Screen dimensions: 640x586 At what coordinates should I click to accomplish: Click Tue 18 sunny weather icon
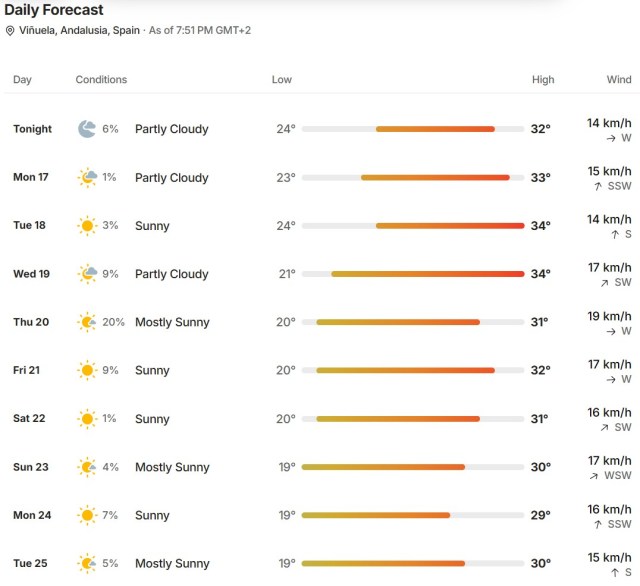click(87, 226)
